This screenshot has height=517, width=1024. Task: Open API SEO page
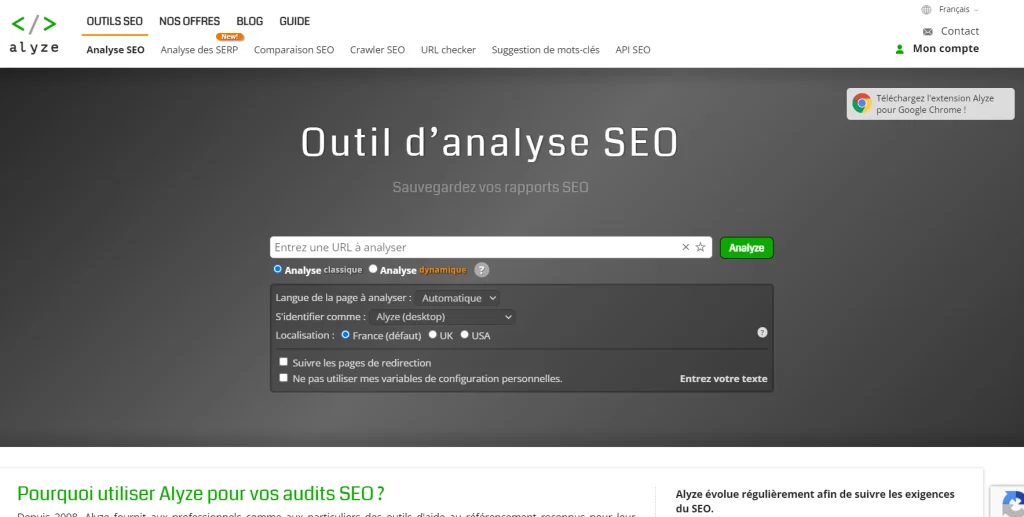[x=633, y=50]
